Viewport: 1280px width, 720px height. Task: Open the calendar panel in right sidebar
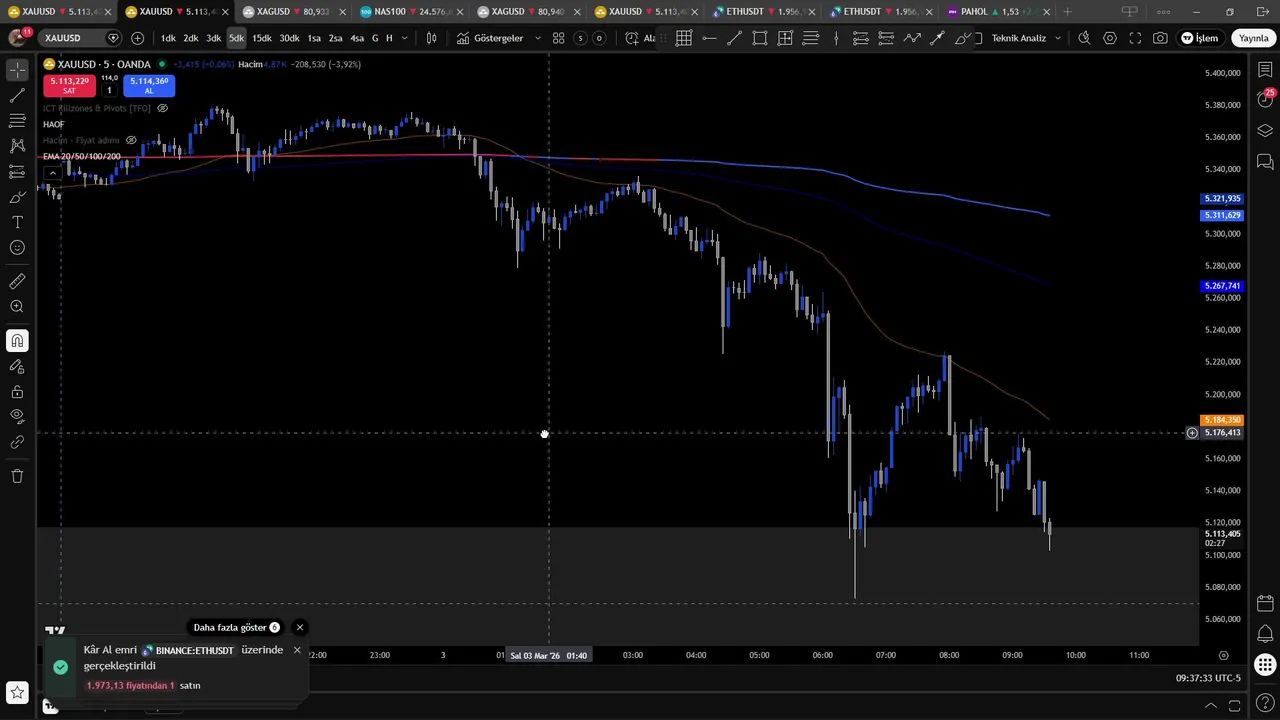click(1265, 603)
